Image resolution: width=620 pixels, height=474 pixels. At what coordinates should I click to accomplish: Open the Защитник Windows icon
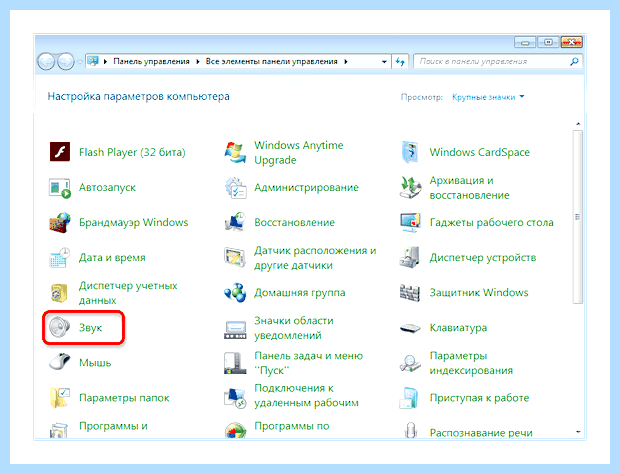tap(410, 293)
